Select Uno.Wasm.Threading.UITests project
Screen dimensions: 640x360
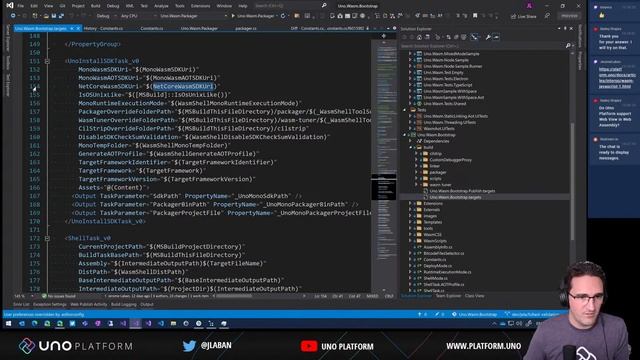coord(449,122)
